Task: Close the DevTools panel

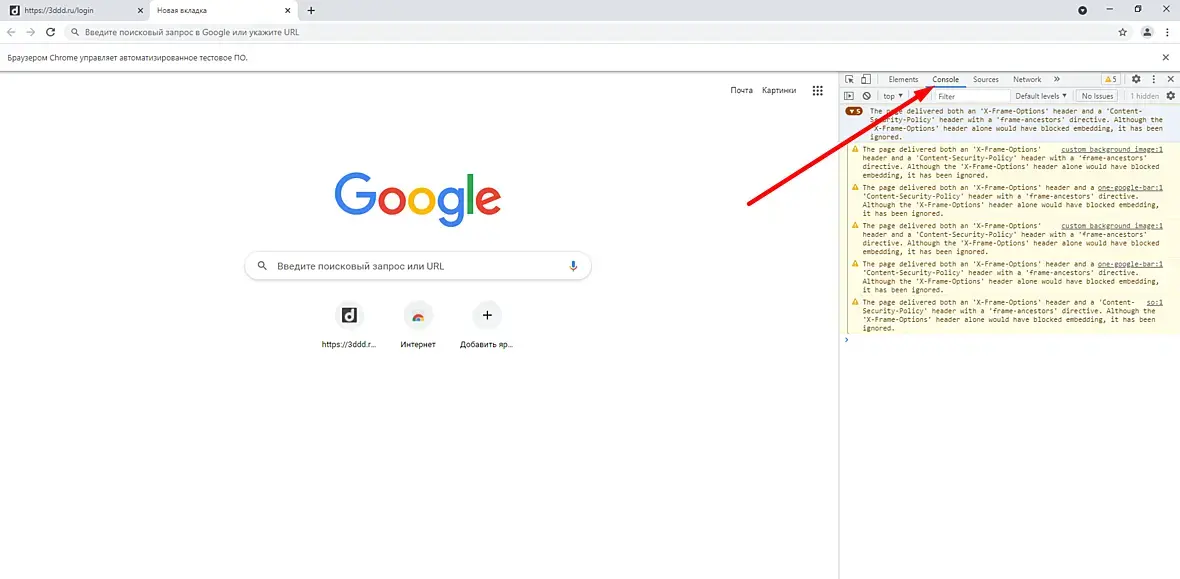Action: coord(1170,79)
